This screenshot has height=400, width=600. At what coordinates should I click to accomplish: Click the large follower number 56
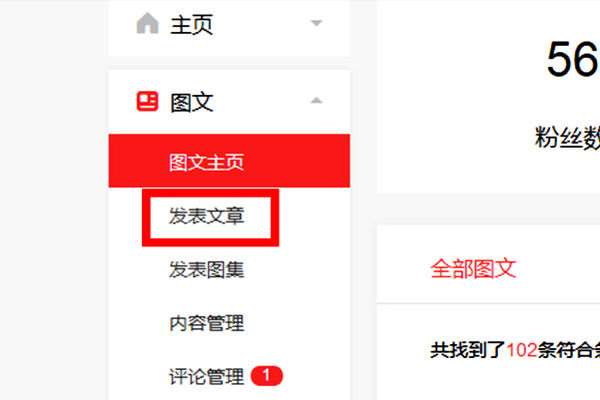point(573,59)
